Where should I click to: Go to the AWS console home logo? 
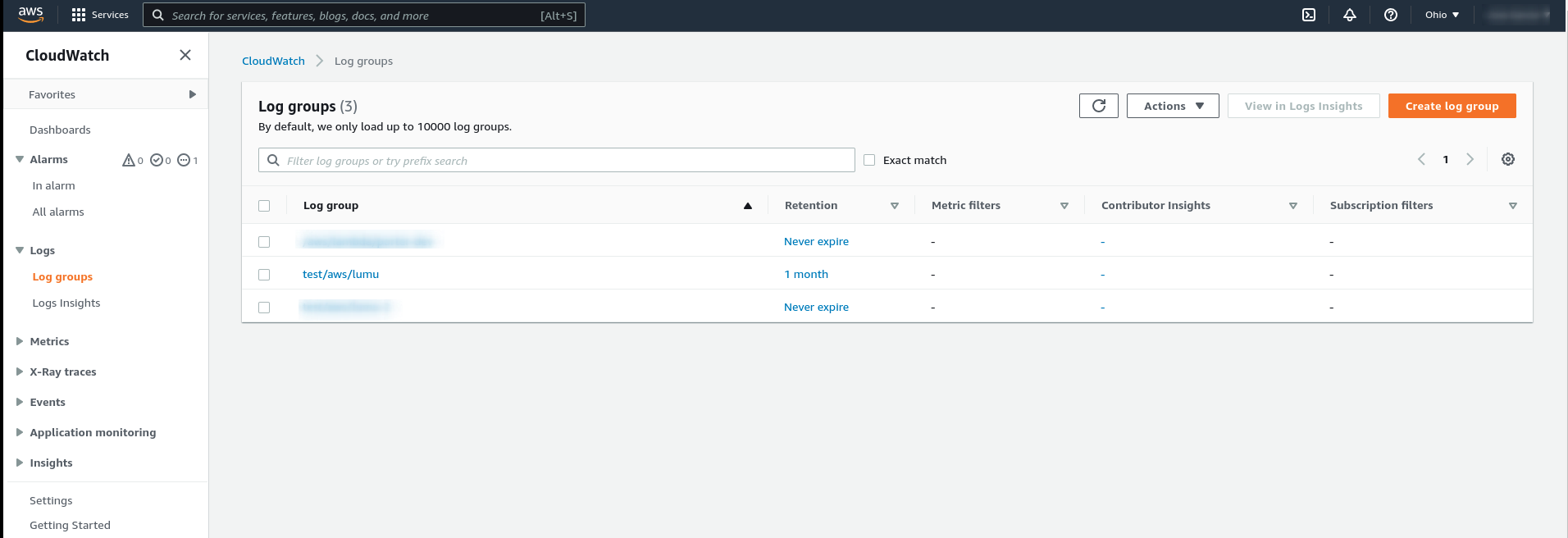[x=30, y=14]
